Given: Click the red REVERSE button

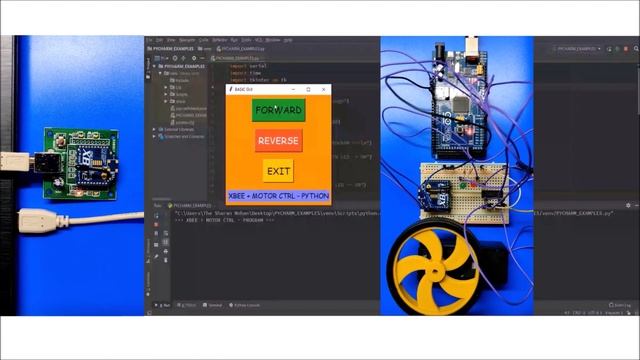Looking at the screenshot, I should (278, 141).
